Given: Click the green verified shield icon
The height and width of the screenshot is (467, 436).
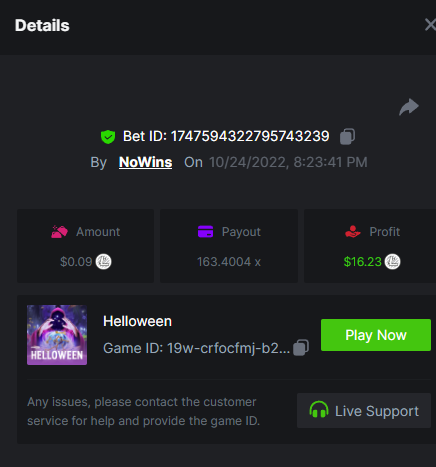Looking at the screenshot, I should (x=108, y=137).
